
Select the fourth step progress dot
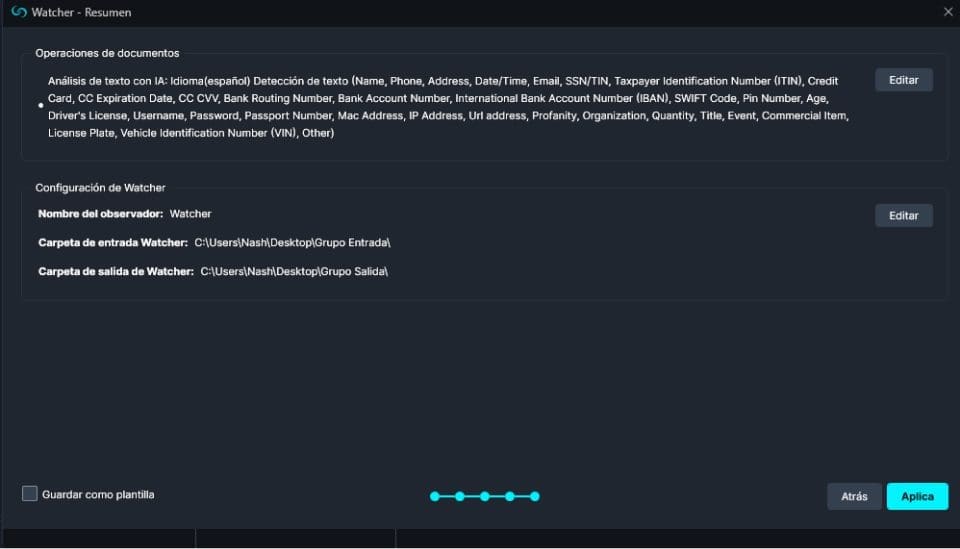tap(510, 496)
